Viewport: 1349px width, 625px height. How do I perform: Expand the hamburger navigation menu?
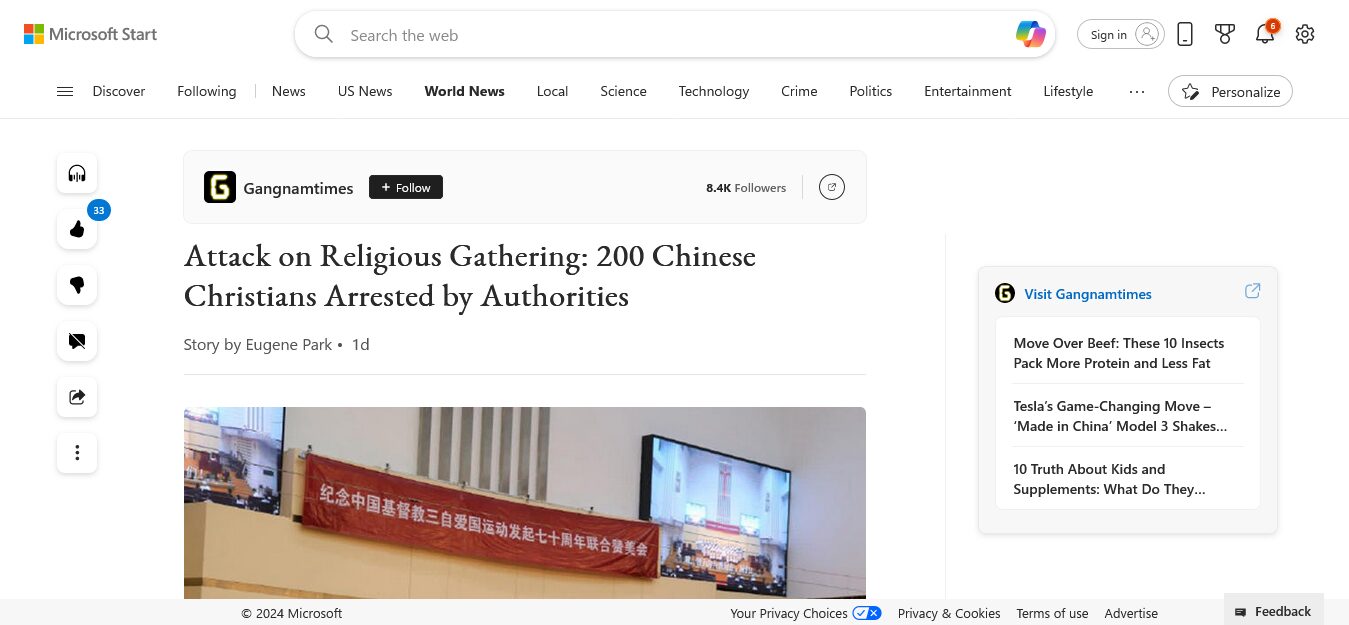point(65,91)
